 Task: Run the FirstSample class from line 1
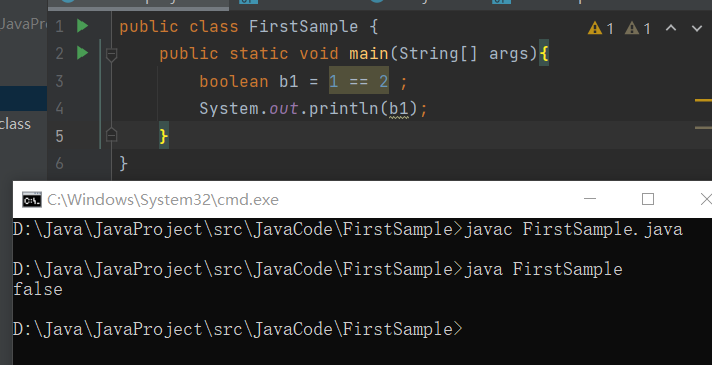pos(83,26)
